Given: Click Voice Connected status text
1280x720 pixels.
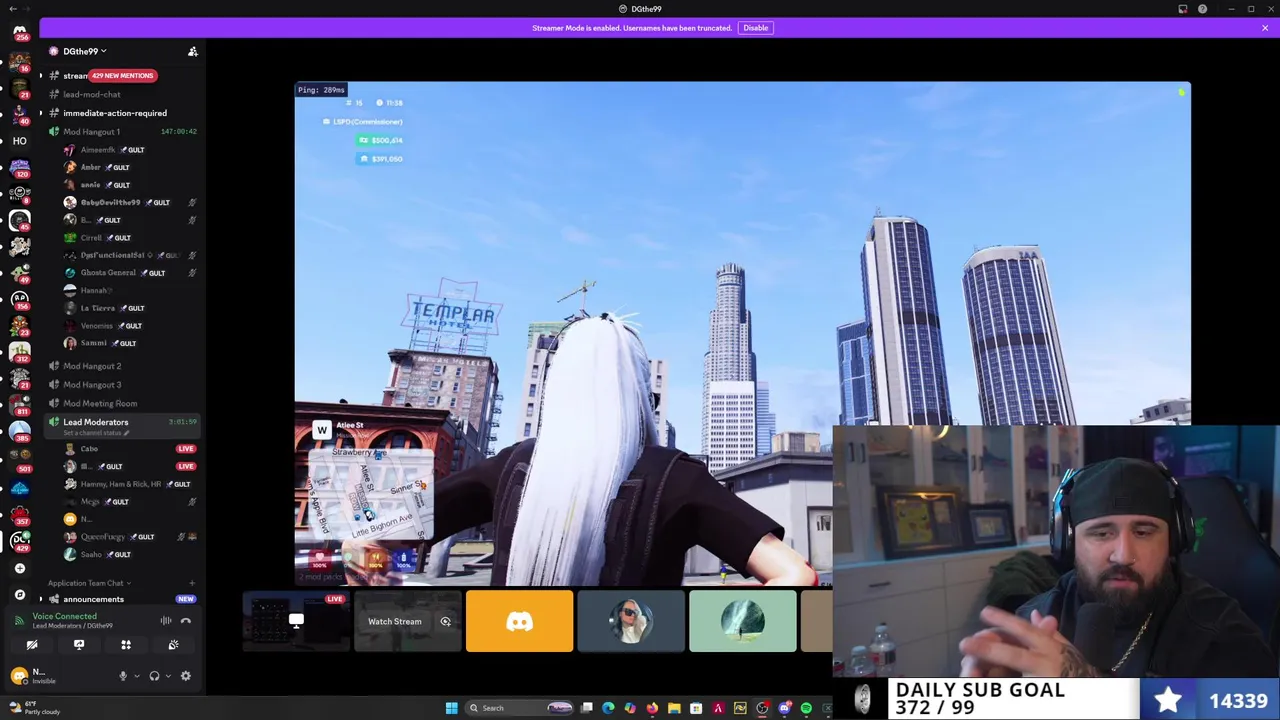Looking at the screenshot, I should 64,617.
